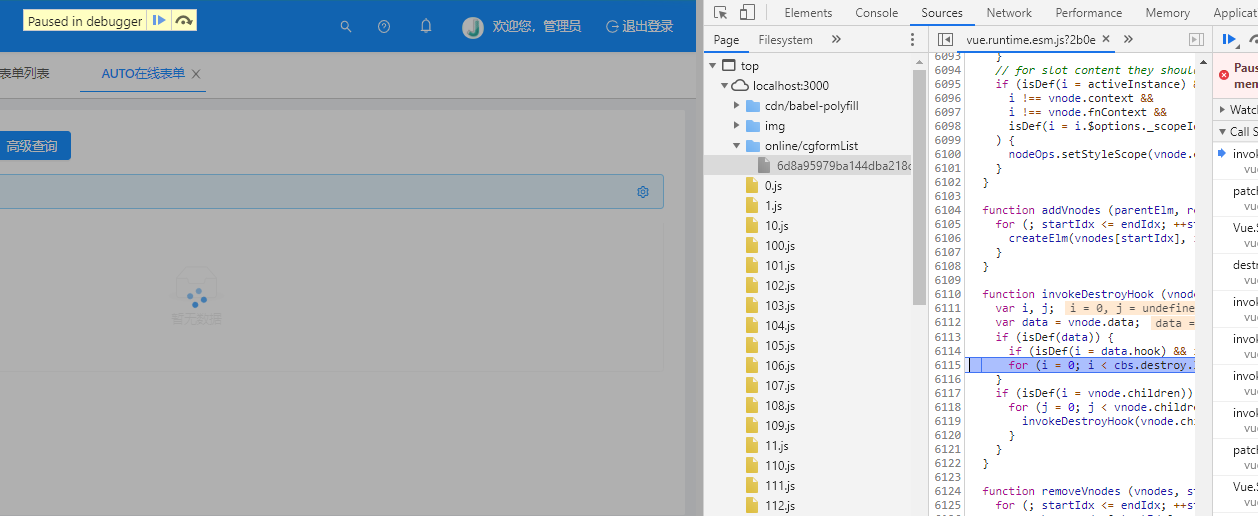Hide the navigator sidebar toggle icon

pos(945,40)
